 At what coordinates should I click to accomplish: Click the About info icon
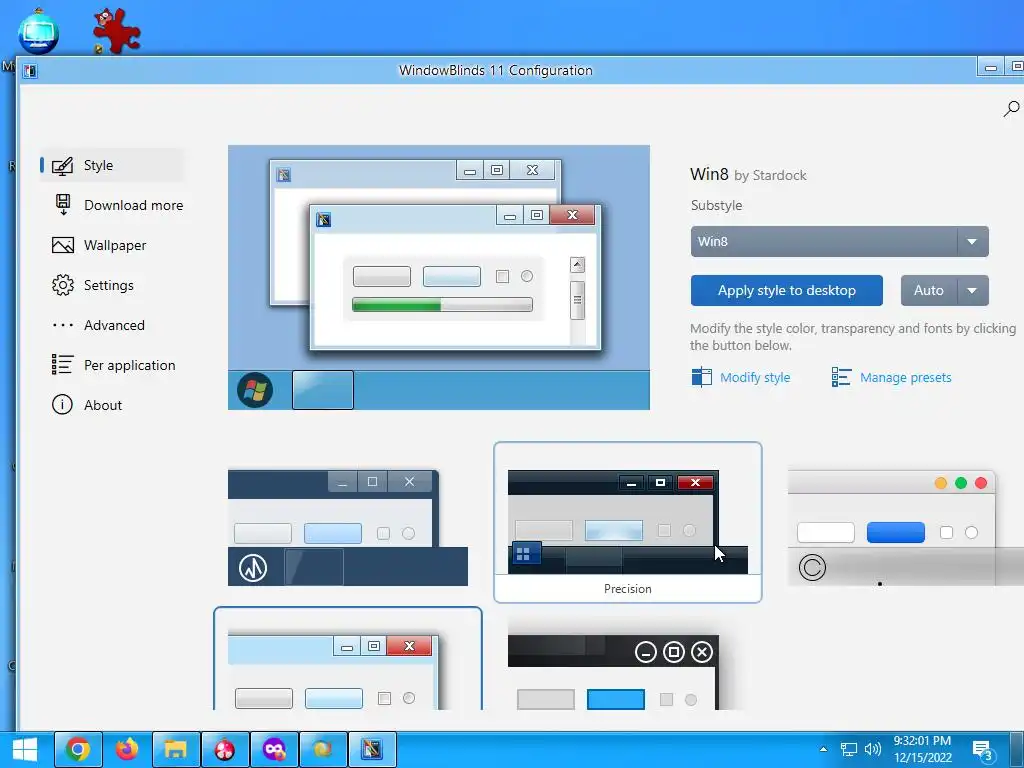[x=62, y=405]
